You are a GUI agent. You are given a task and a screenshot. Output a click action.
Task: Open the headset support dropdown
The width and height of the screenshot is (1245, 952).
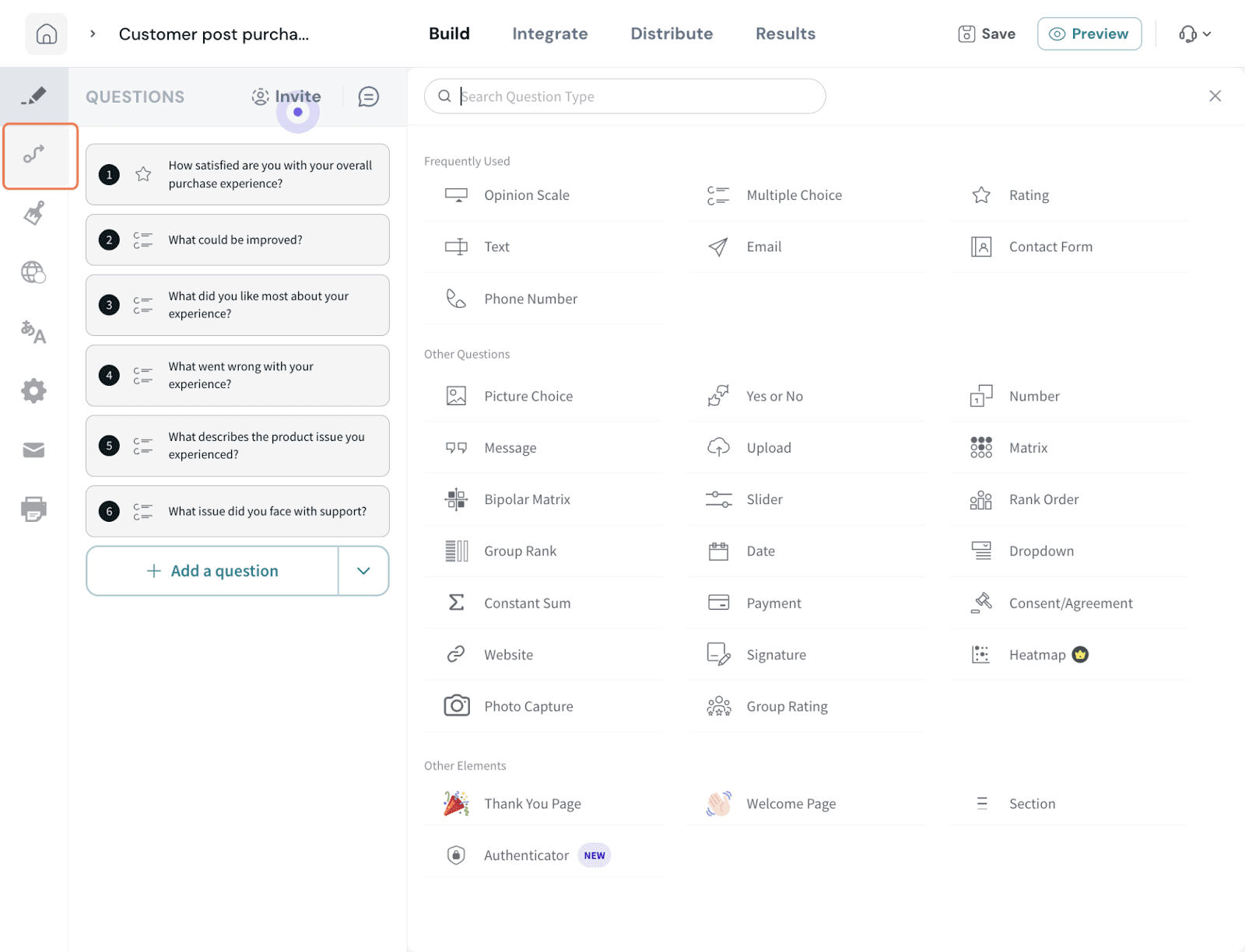(x=1194, y=34)
